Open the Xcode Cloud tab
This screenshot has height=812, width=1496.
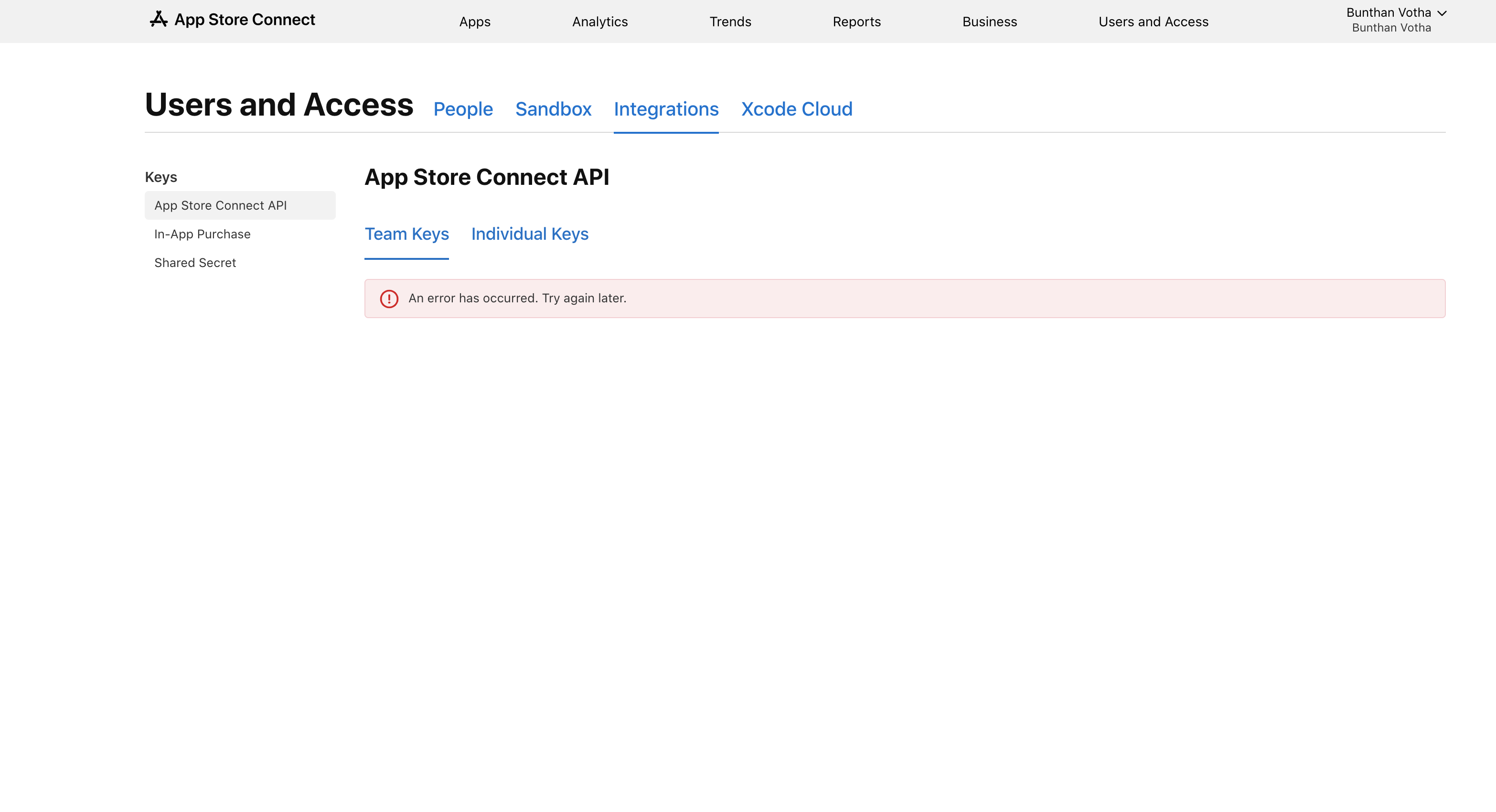tap(796, 109)
